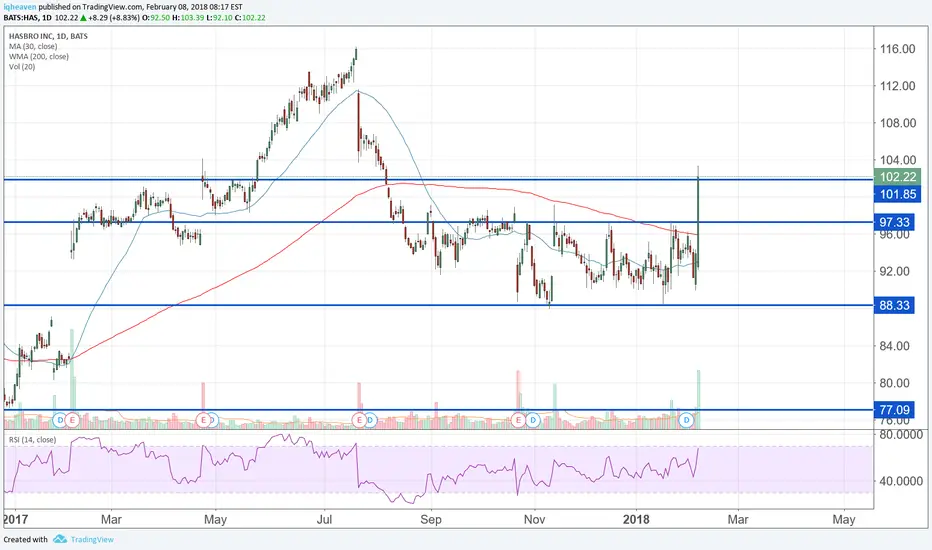Click the O:92.50 open value in header
The height and width of the screenshot is (550, 932).
coord(156,18)
